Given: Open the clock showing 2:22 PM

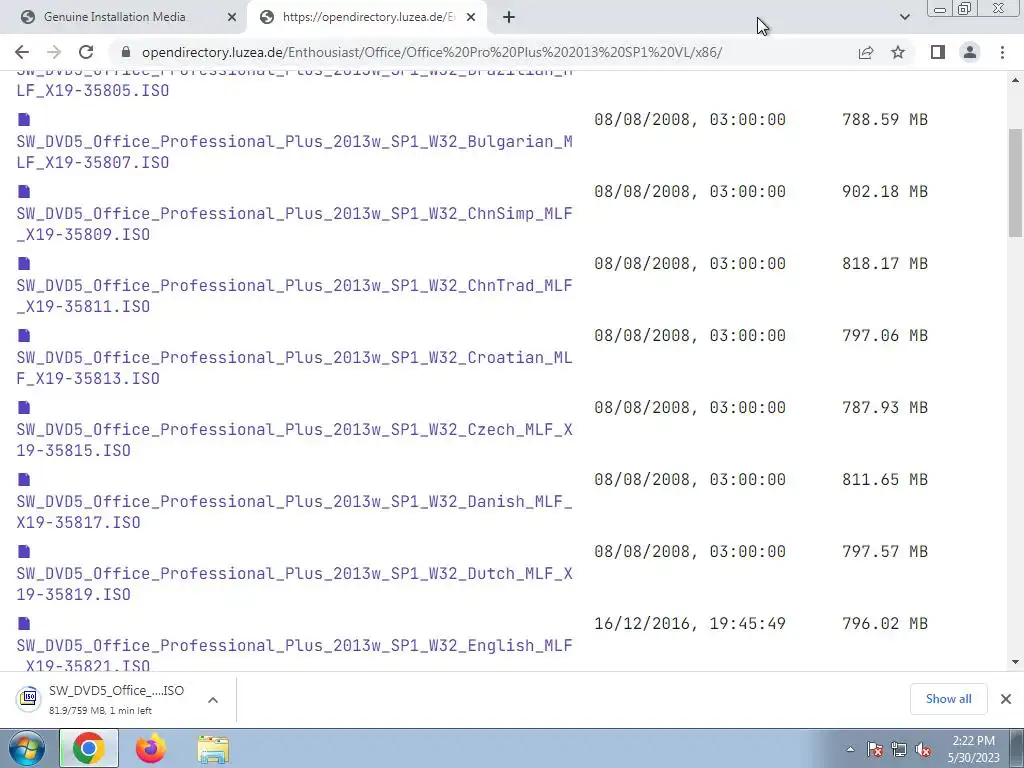Looking at the screenshot, I should (973, 749).
